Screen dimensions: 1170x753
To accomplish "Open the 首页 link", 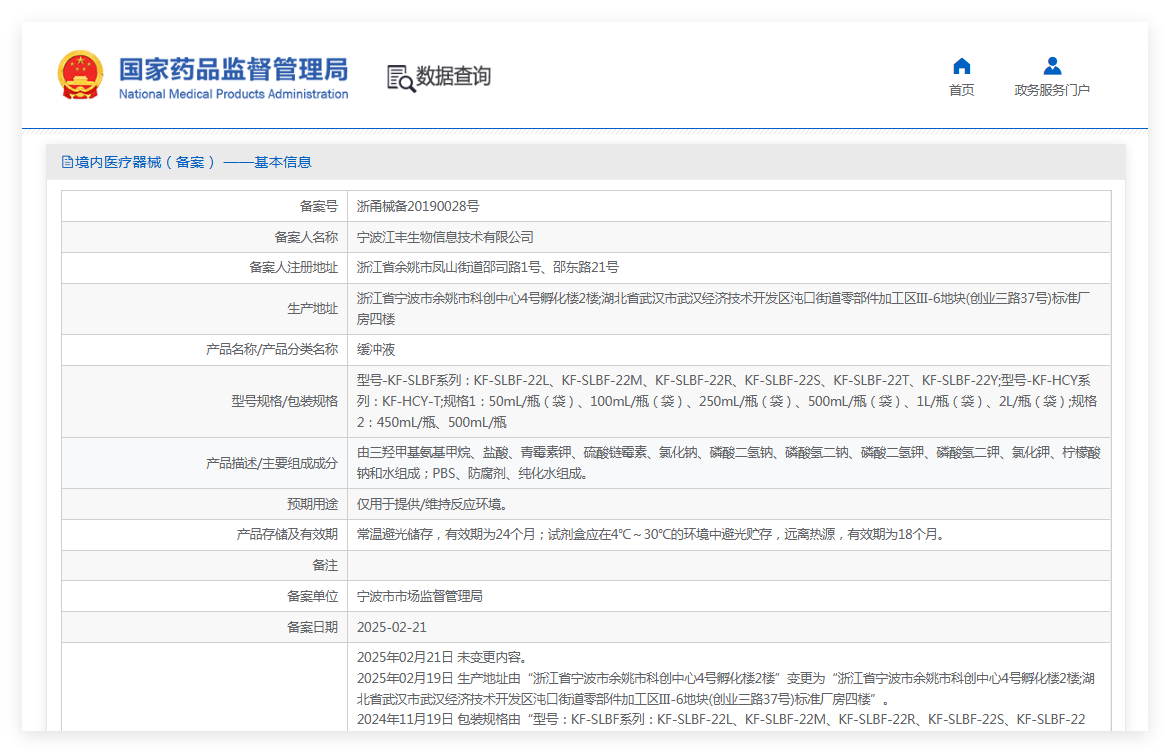I will pos(962,90).
